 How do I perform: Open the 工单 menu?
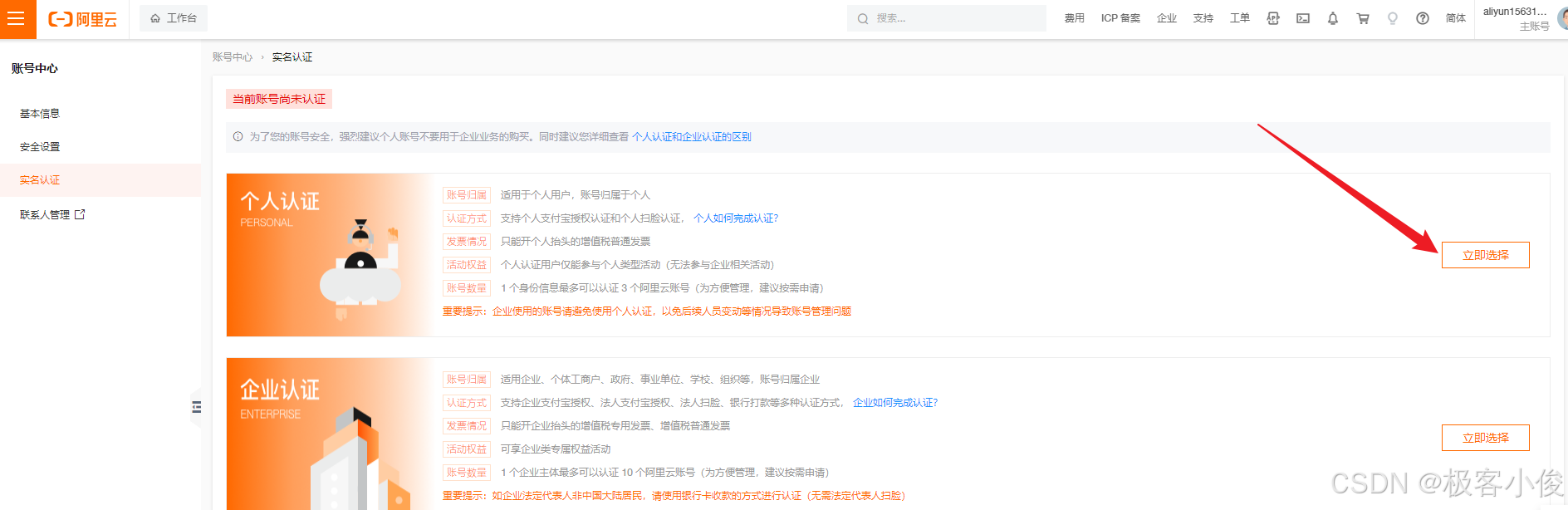click(x=1240, y=18)
